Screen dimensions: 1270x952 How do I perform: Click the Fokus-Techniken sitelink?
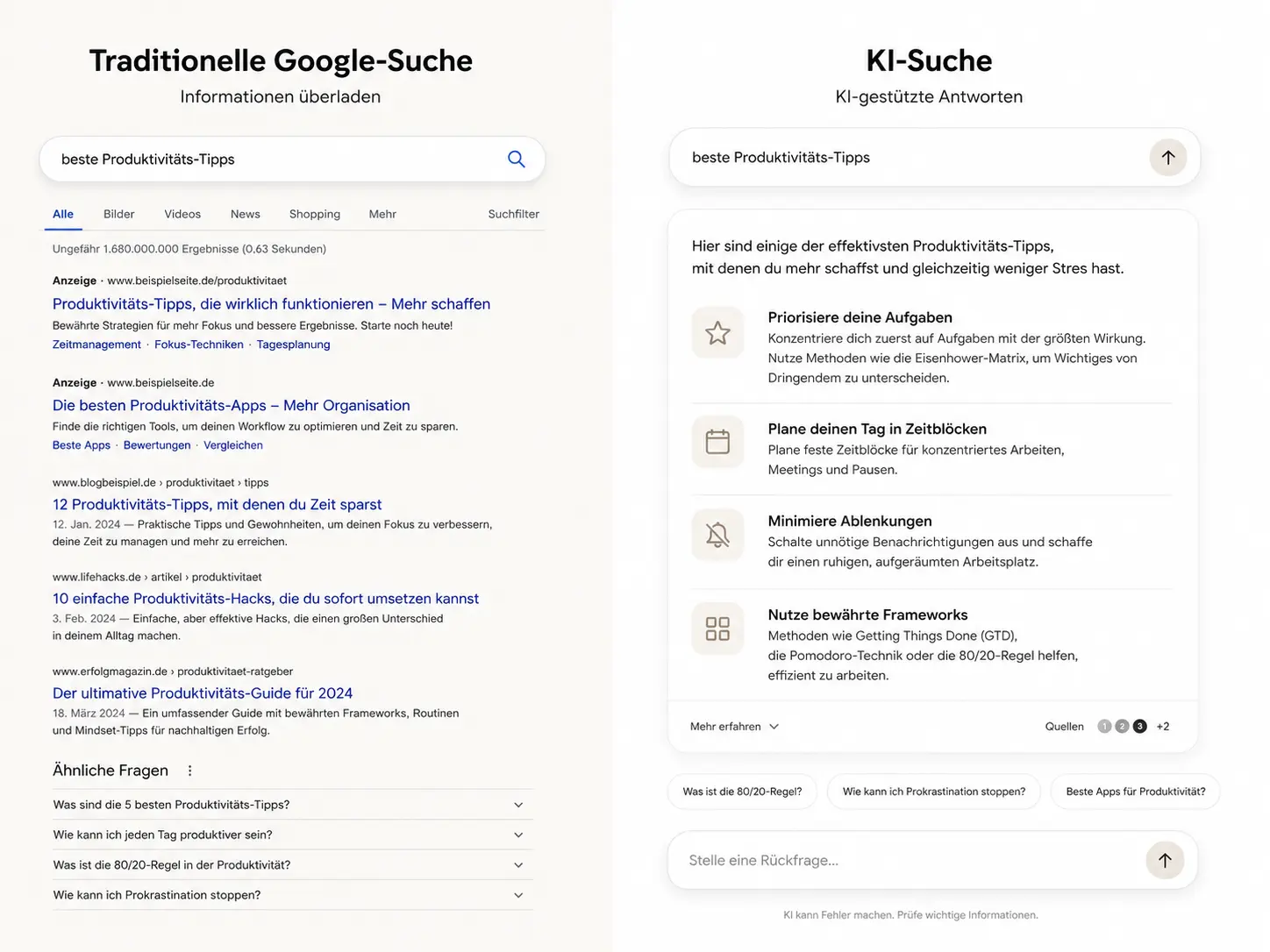pyautogui.click(x=199, y=345)
